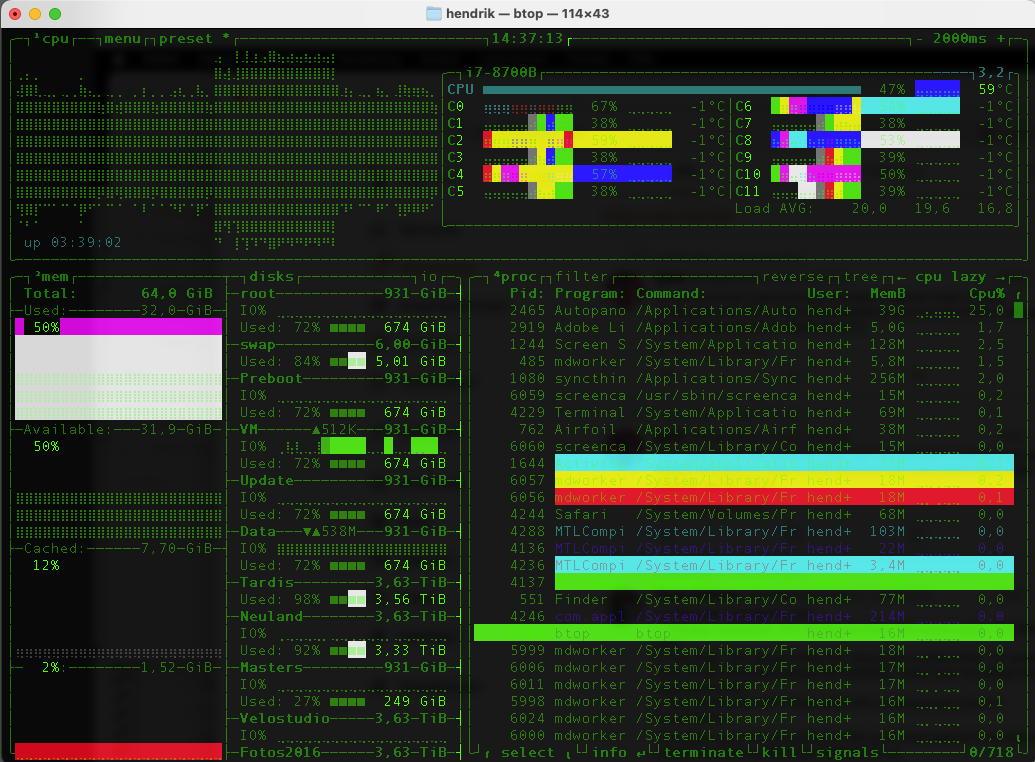
Task: Click signals in the process bottom bar
Action: pyautogui.click(x=848, y=752)
